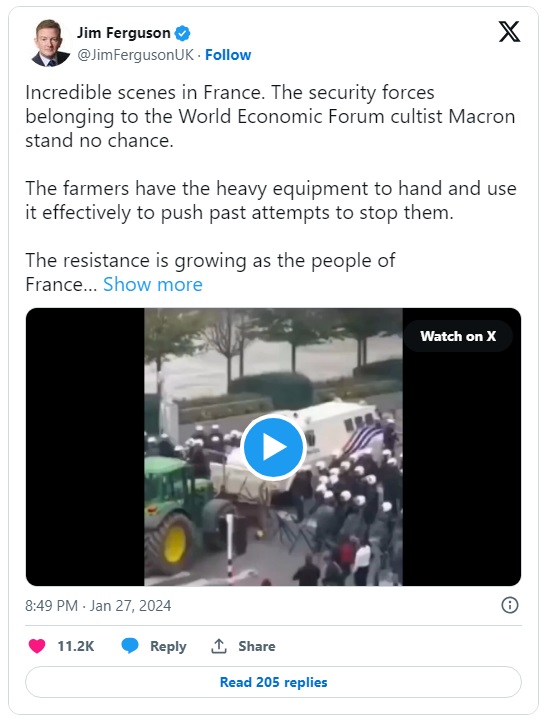Open the @JimFergusonUK handle link
Screen dimensions: 546x724
coord(135,55)
